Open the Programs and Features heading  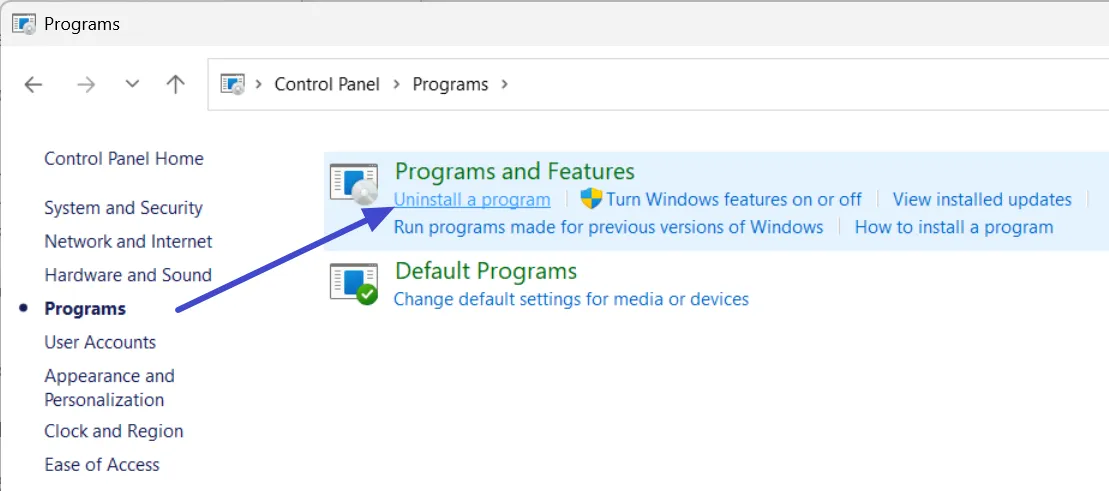click(x=514, y=171)
